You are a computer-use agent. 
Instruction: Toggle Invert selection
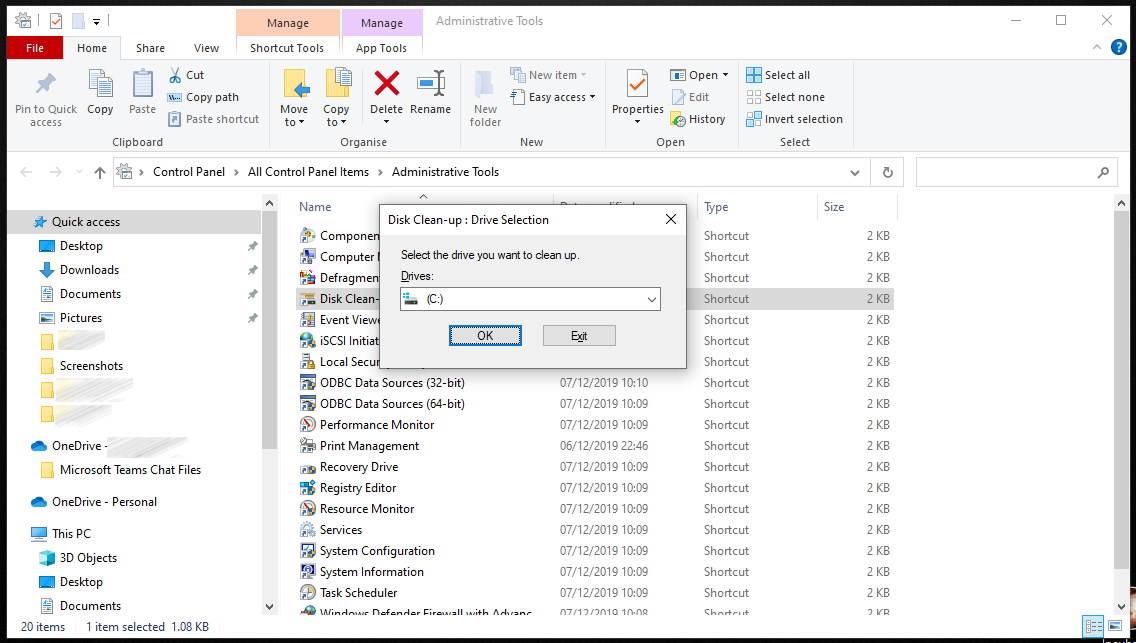(793, 119)
